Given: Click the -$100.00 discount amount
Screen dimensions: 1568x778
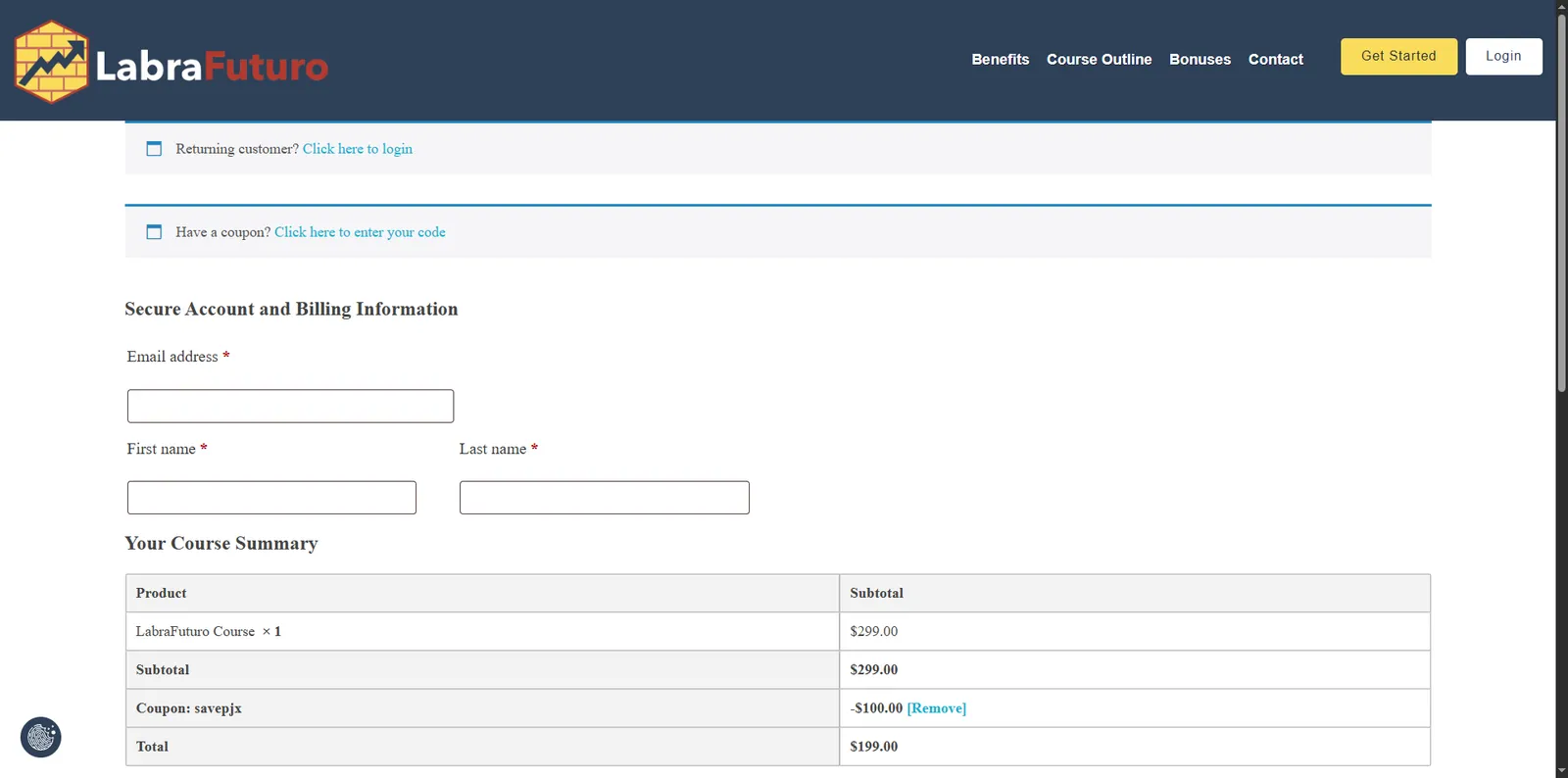Looking at the screenshot, I should tap(876, 708).
